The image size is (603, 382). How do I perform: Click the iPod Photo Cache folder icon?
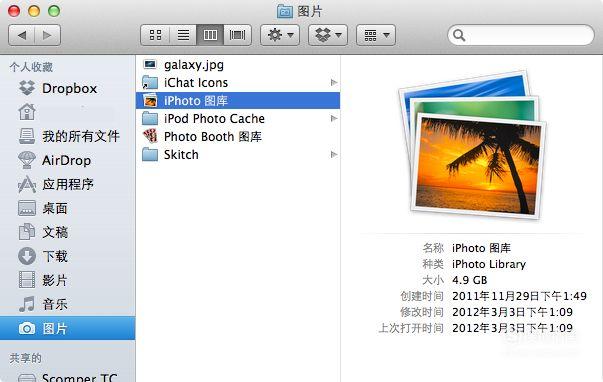point(150,118)
